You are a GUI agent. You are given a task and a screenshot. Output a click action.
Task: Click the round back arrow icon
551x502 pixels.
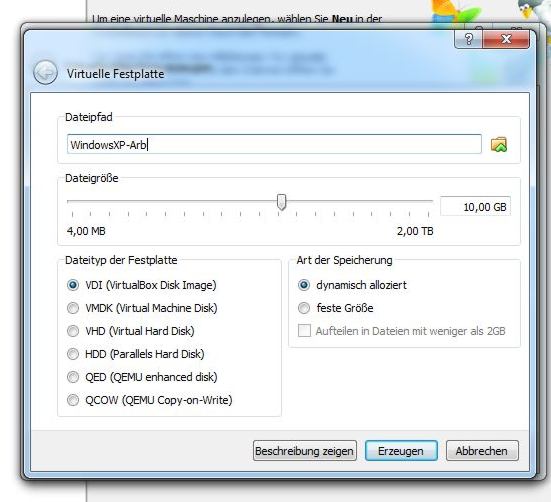point(45,73)
